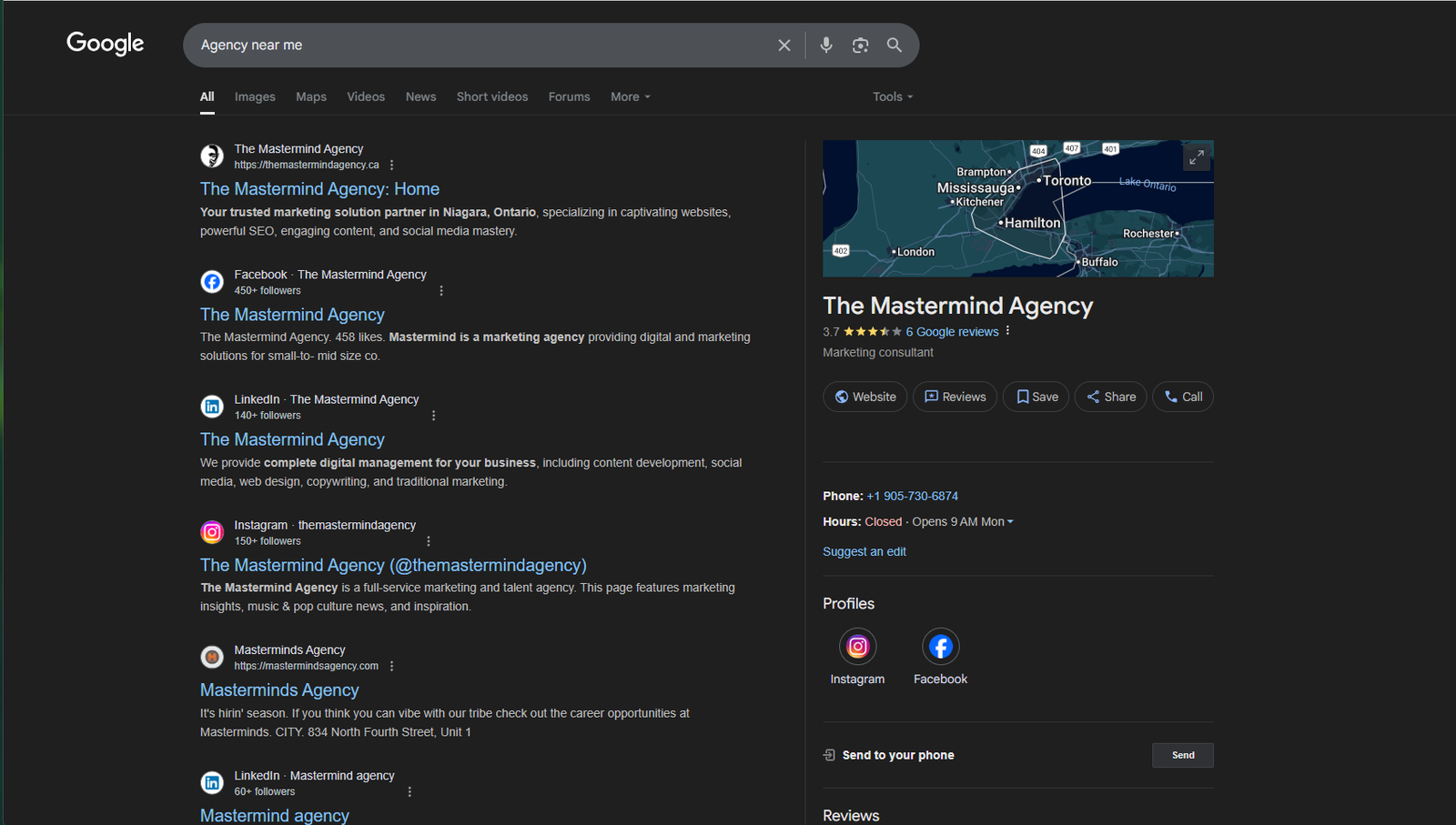This screenshot has width=1456, height=825.
Task: Click the magnifying glass search icon
Action: pyautogui.click(x=895, y=45)
